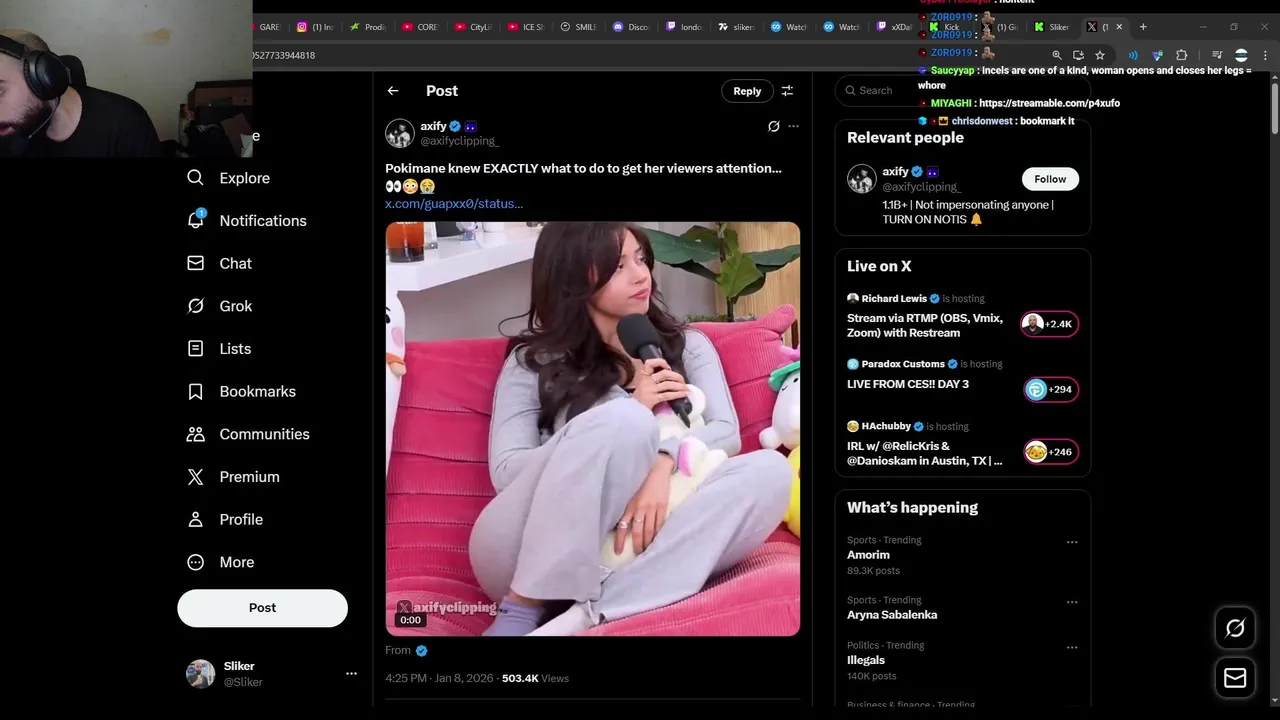The height and width of the screenshot is (720, 1280).
Task: Open the floating messages envelope button
Action: pyautogui.click(x=1235, y=678)
